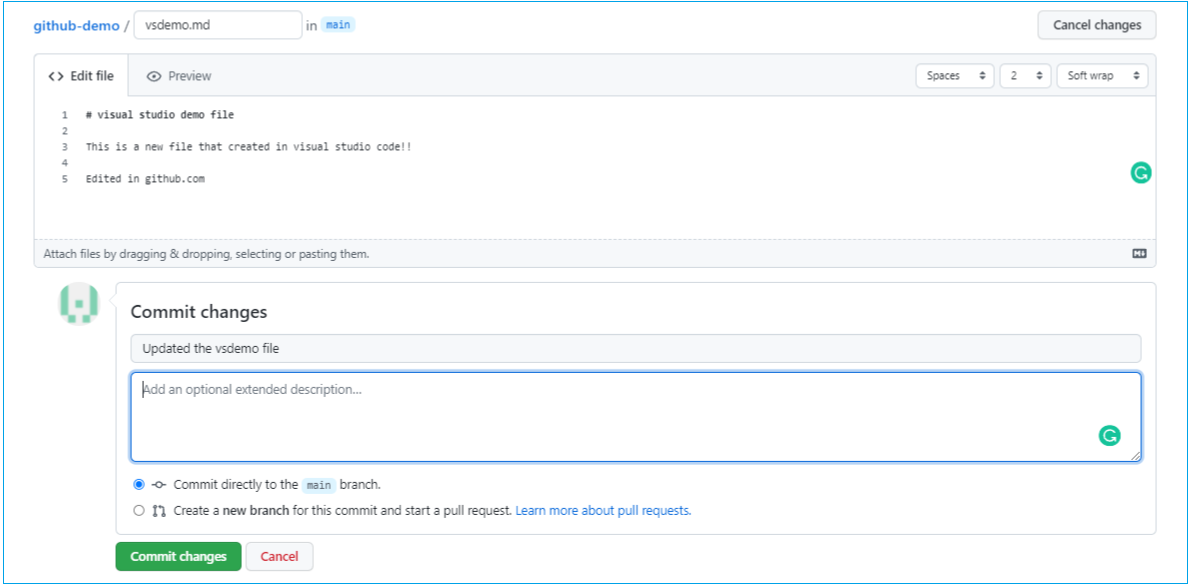The height and width of the screenshot is (584, 1188).
Task: Open the indent size dropdown showing 2
Action: [x=1025, y=76]
